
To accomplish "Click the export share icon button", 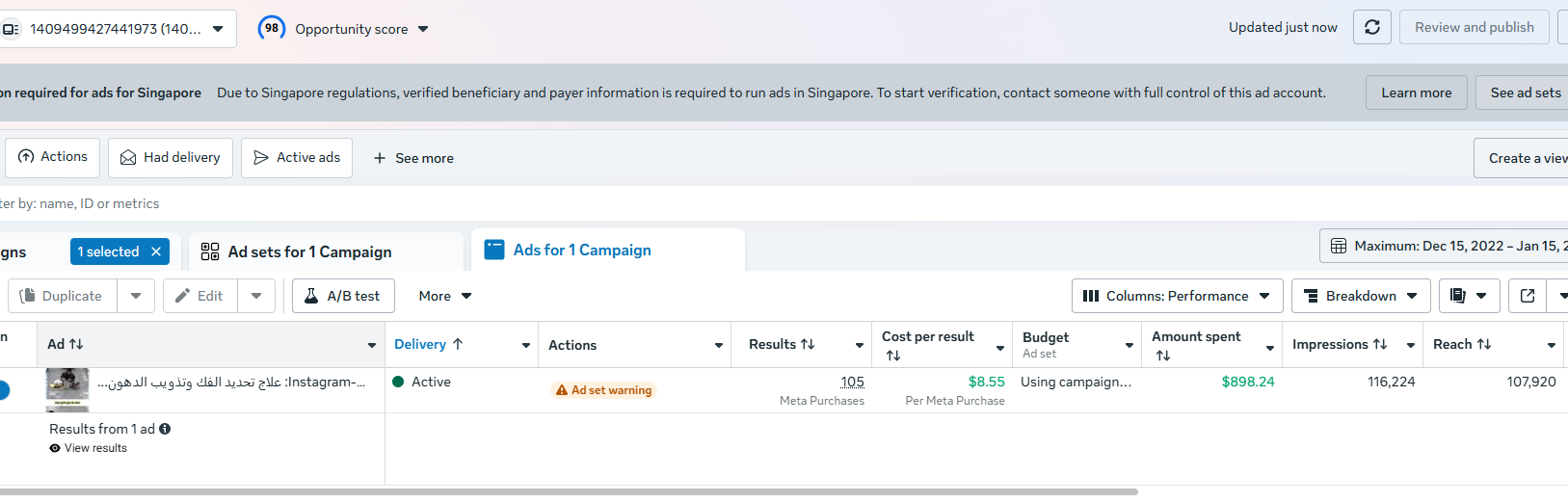I will click(x=1527, y=296).
